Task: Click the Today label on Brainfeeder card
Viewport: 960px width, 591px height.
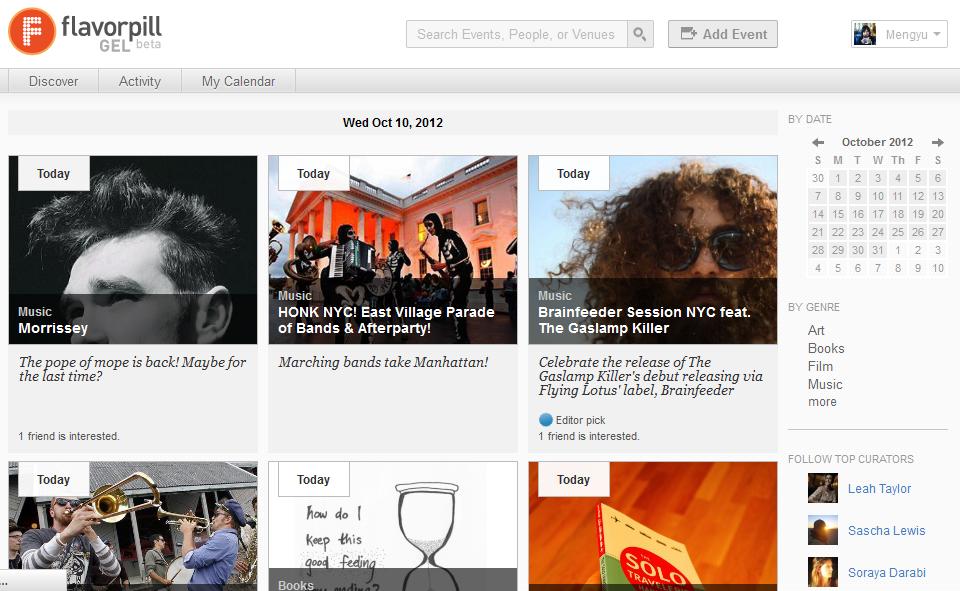Action: [x=574, y=173]
